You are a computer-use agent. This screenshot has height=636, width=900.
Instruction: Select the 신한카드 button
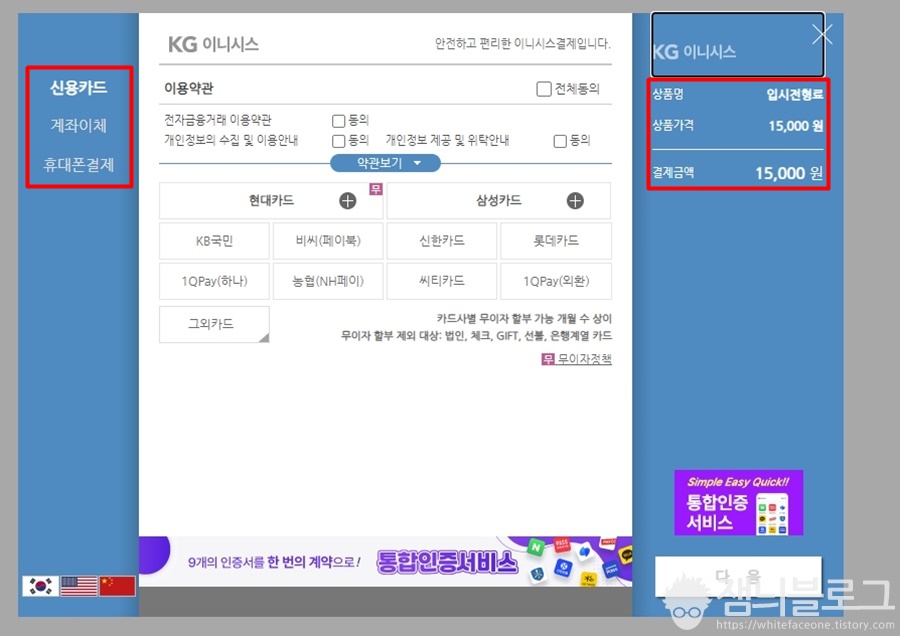441,241
